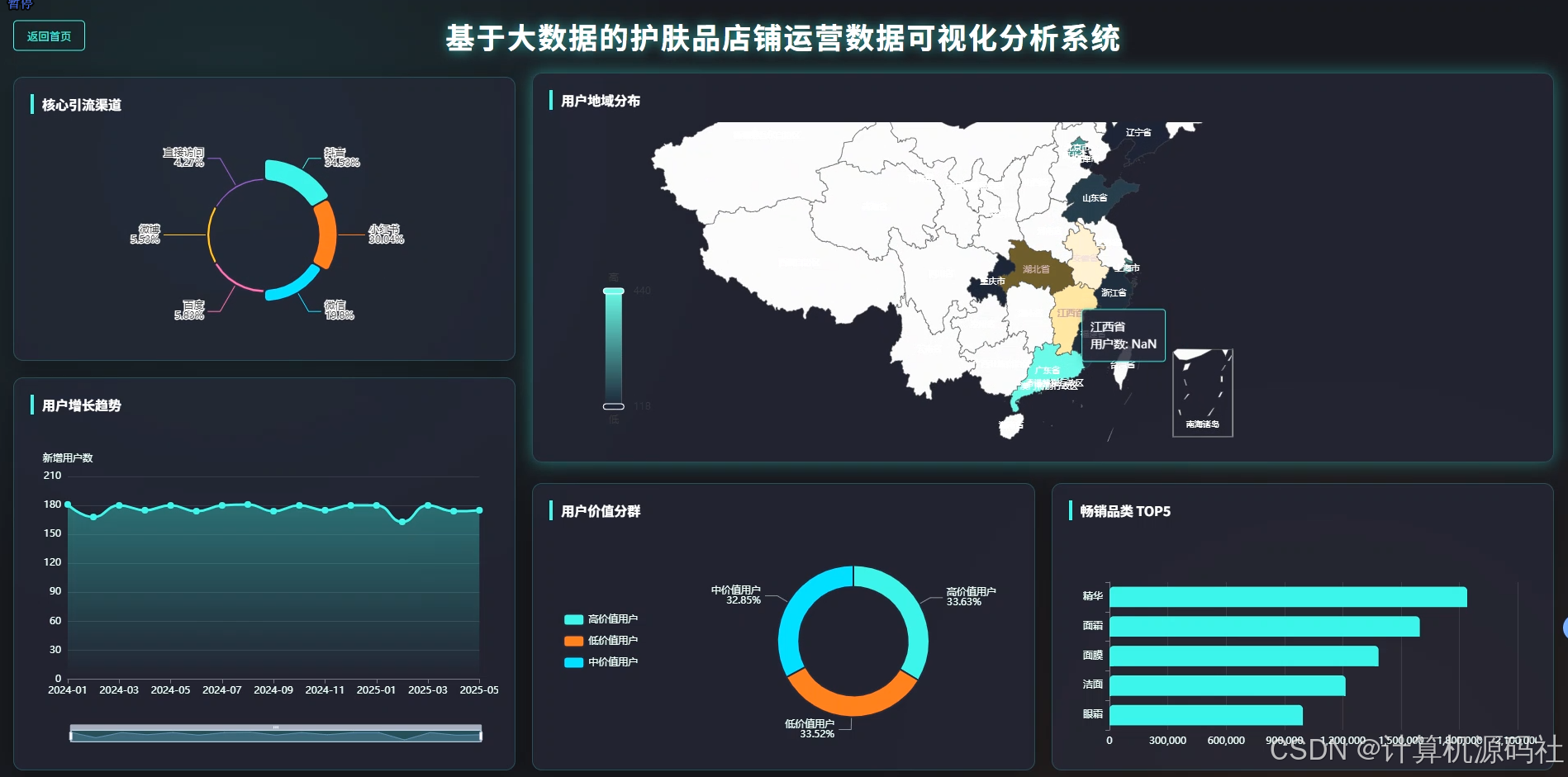Image resolution: width=1568 pixels, height=777 pixels.
Task: Select the 直接访问 purple donut segment
Action: 235,188
